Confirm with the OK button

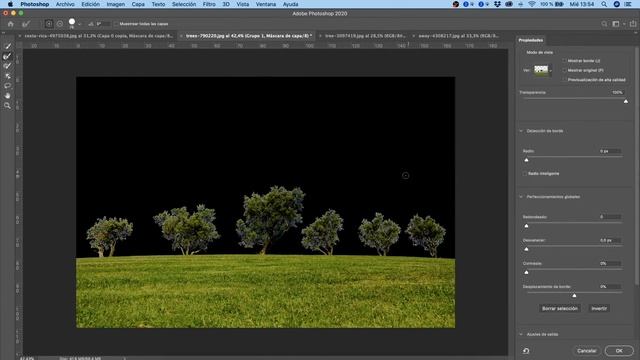pos(619,351)
